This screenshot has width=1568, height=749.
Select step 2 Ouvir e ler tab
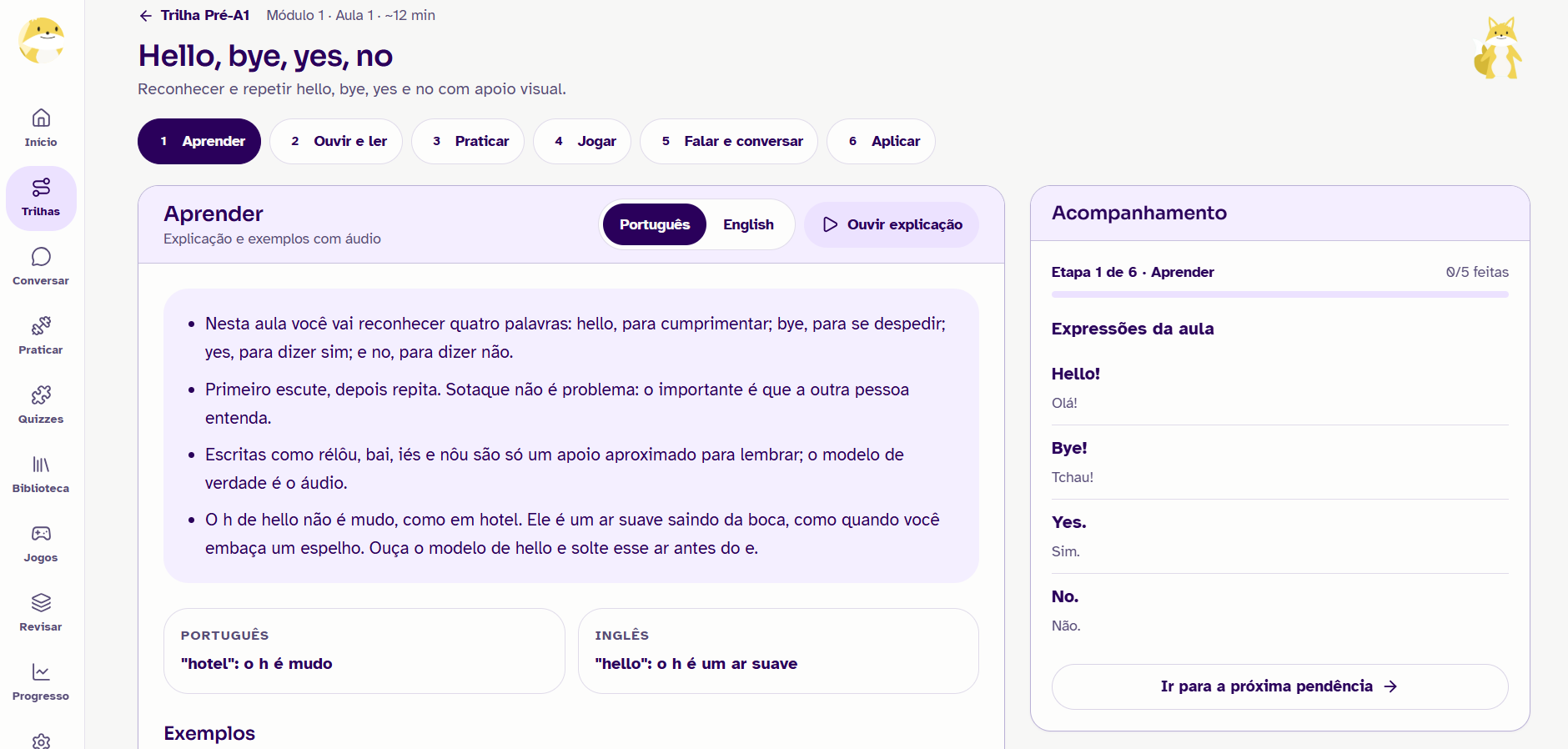[336, 142]
